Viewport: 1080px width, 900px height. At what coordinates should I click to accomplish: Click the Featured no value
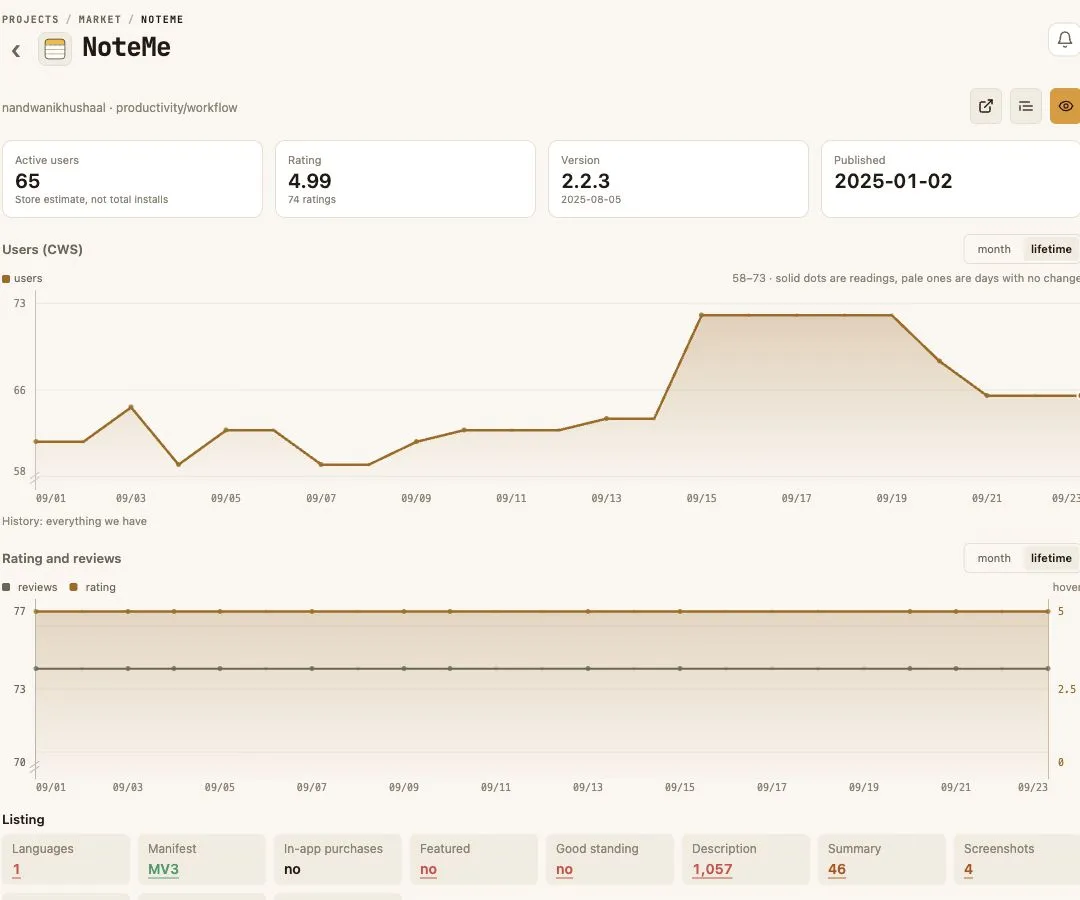(x=428, y=870)
